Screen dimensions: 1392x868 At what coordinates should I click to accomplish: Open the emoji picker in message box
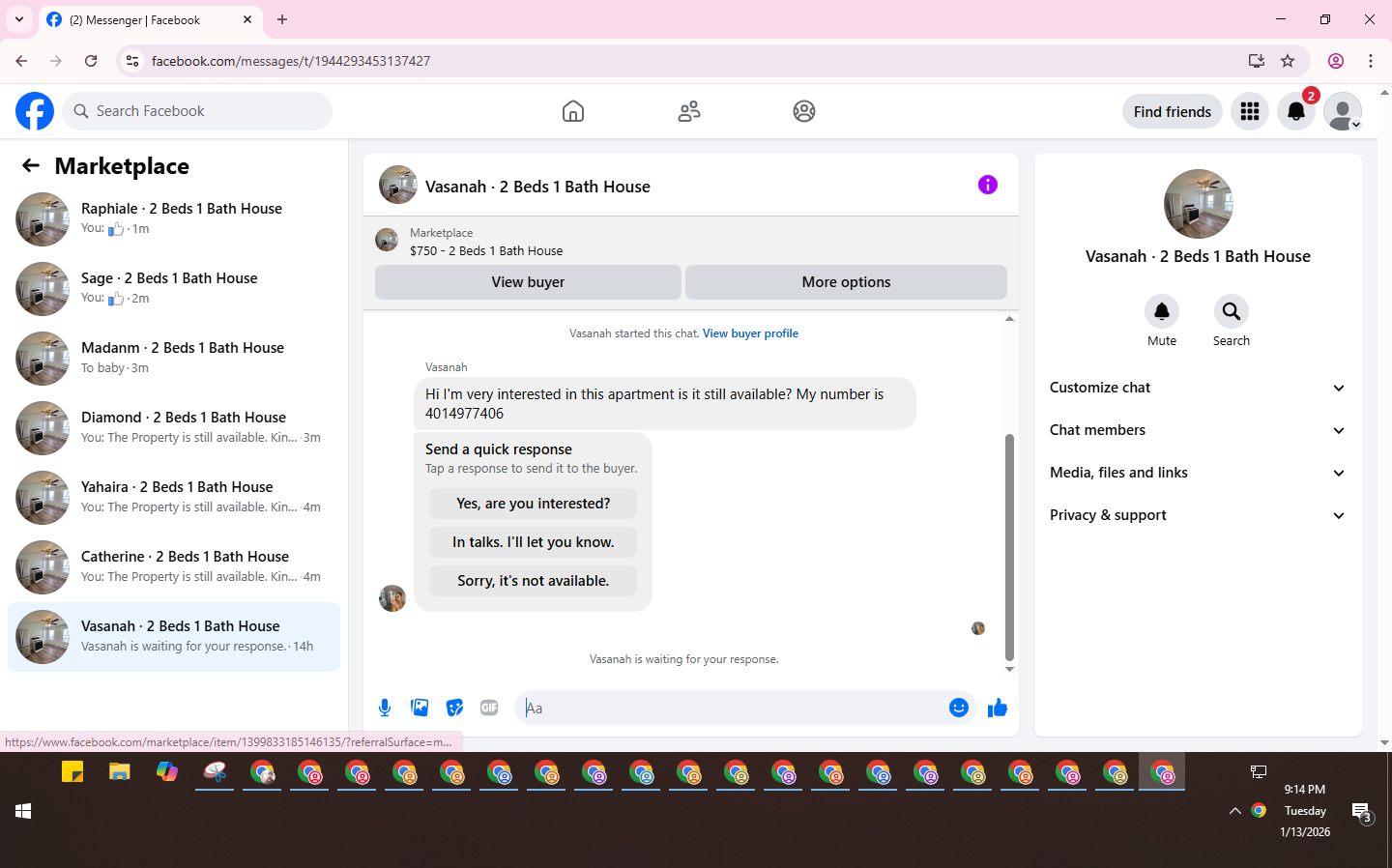click(958, 708)
